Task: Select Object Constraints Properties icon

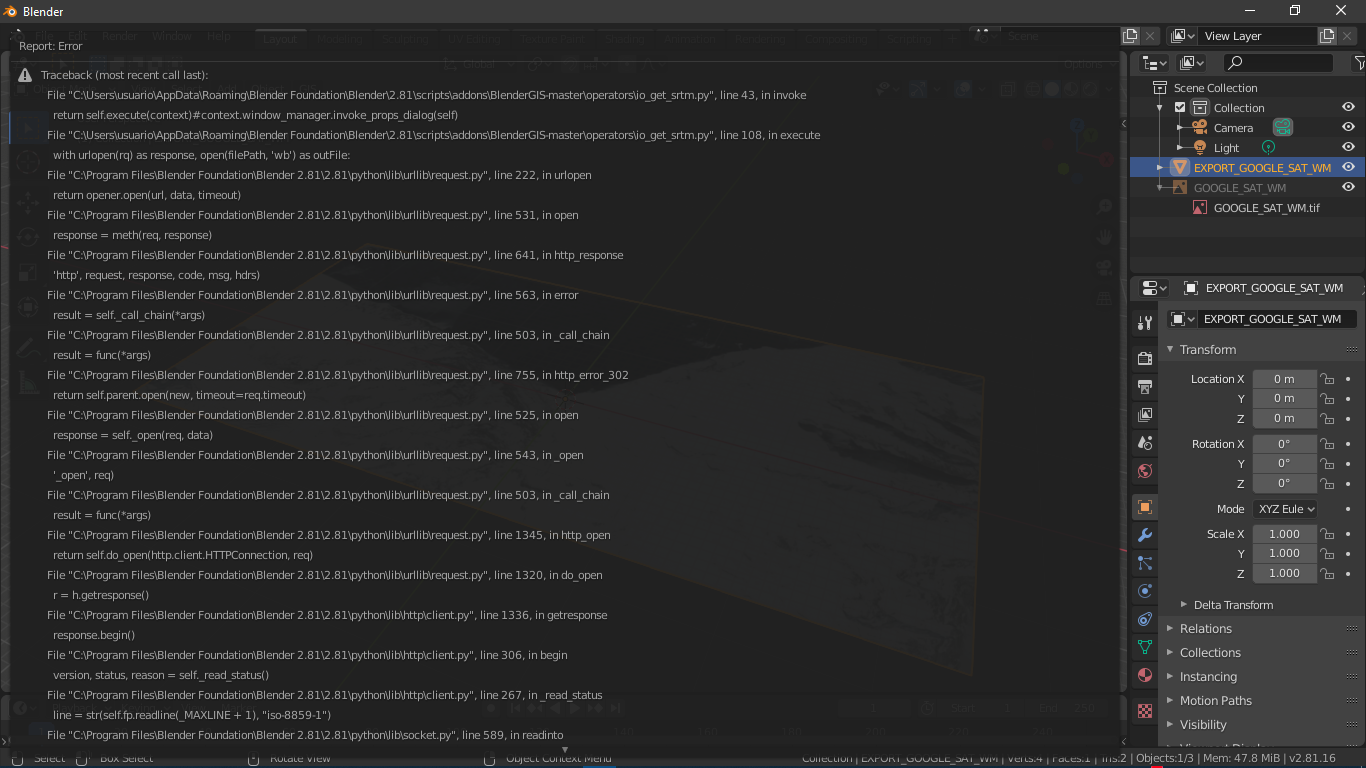Action: point(1143,619)
